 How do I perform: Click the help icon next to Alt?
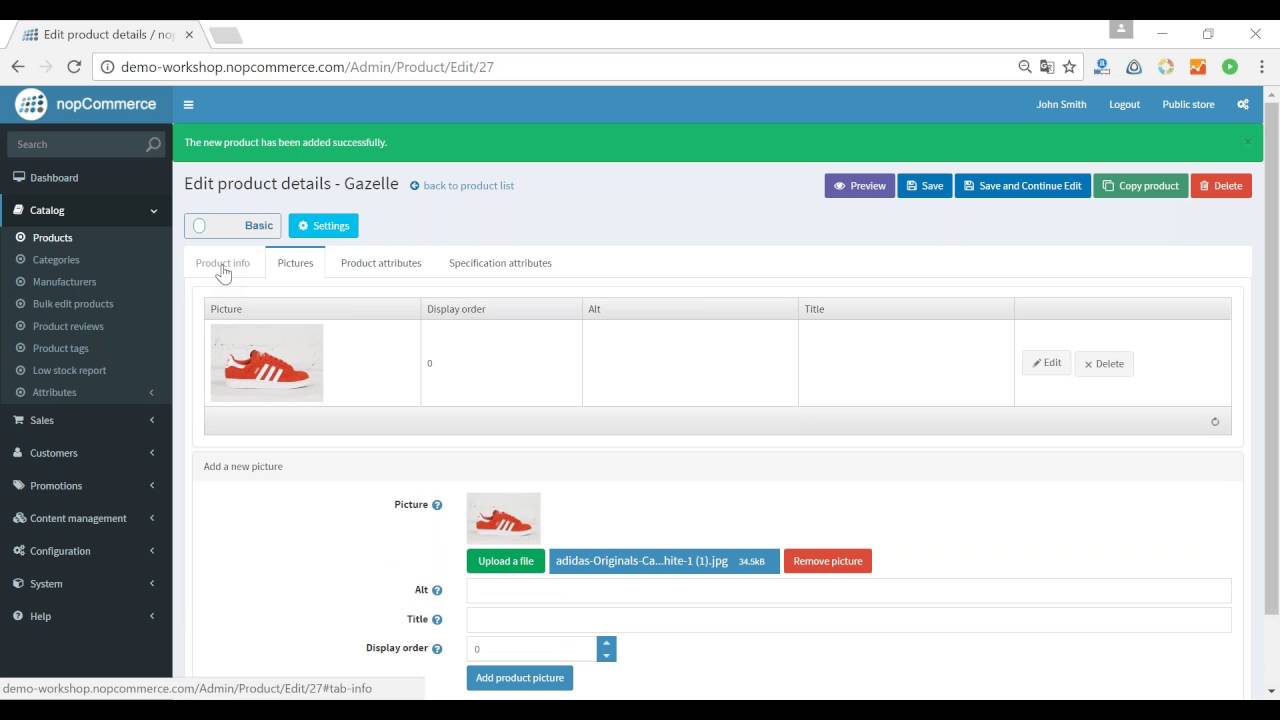437,591
